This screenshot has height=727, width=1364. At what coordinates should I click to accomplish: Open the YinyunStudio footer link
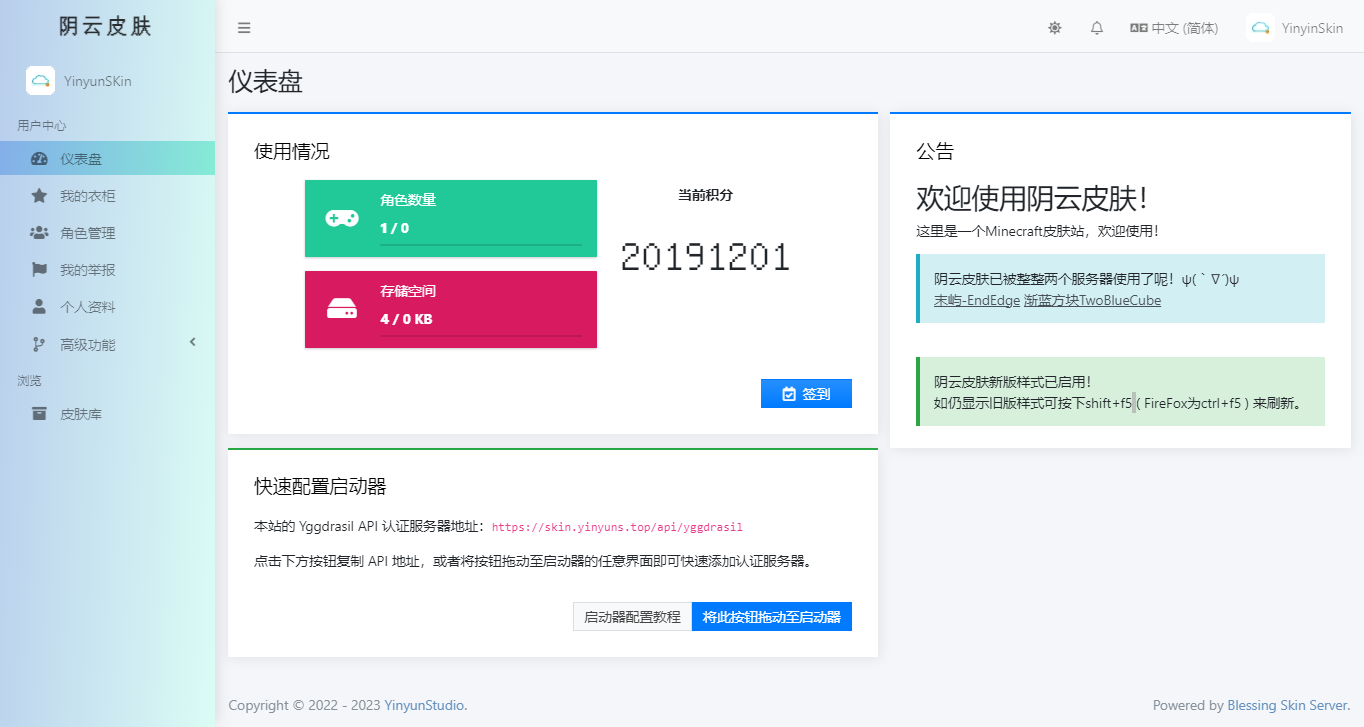tap(425, 705)
